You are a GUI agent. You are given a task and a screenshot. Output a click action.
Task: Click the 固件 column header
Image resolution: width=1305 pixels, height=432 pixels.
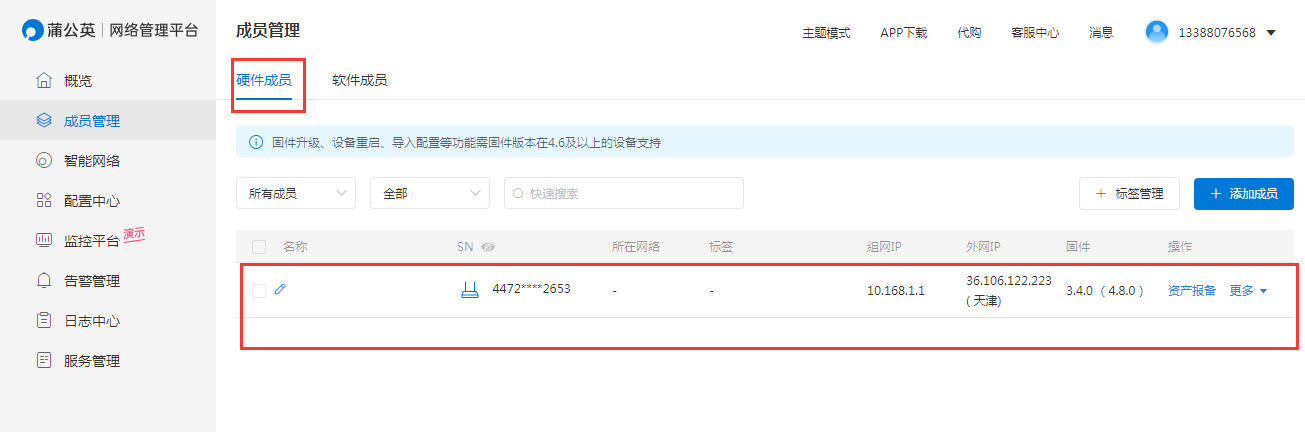(1078, 247)
